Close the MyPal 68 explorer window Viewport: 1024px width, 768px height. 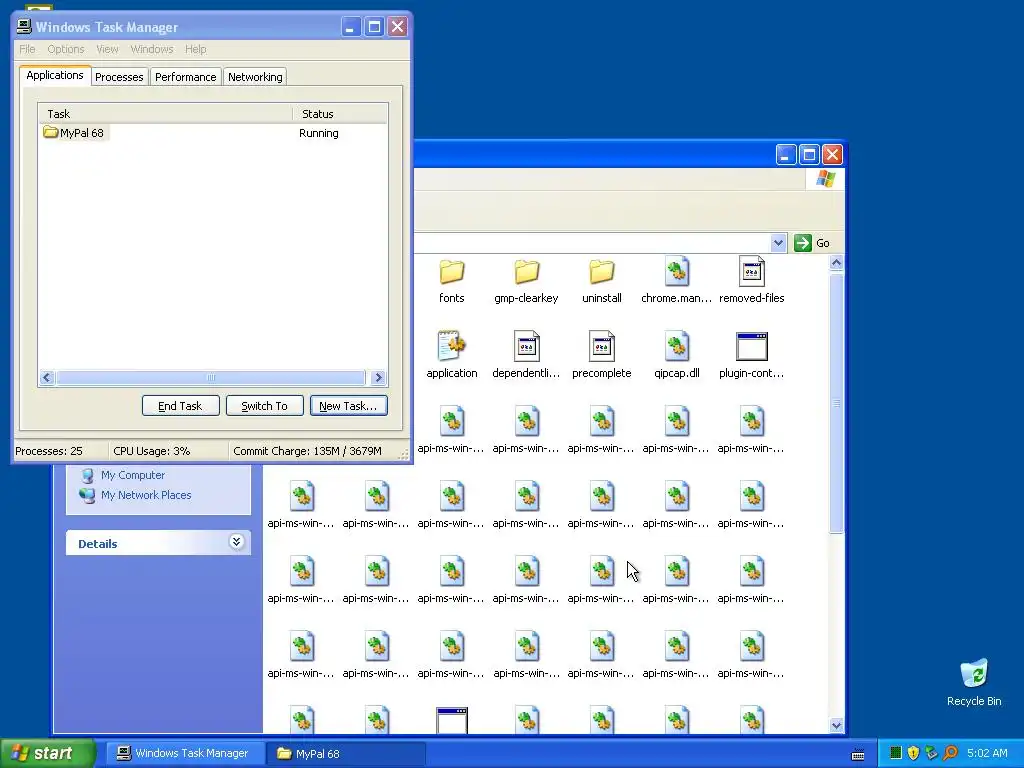(x=832, y=155)
